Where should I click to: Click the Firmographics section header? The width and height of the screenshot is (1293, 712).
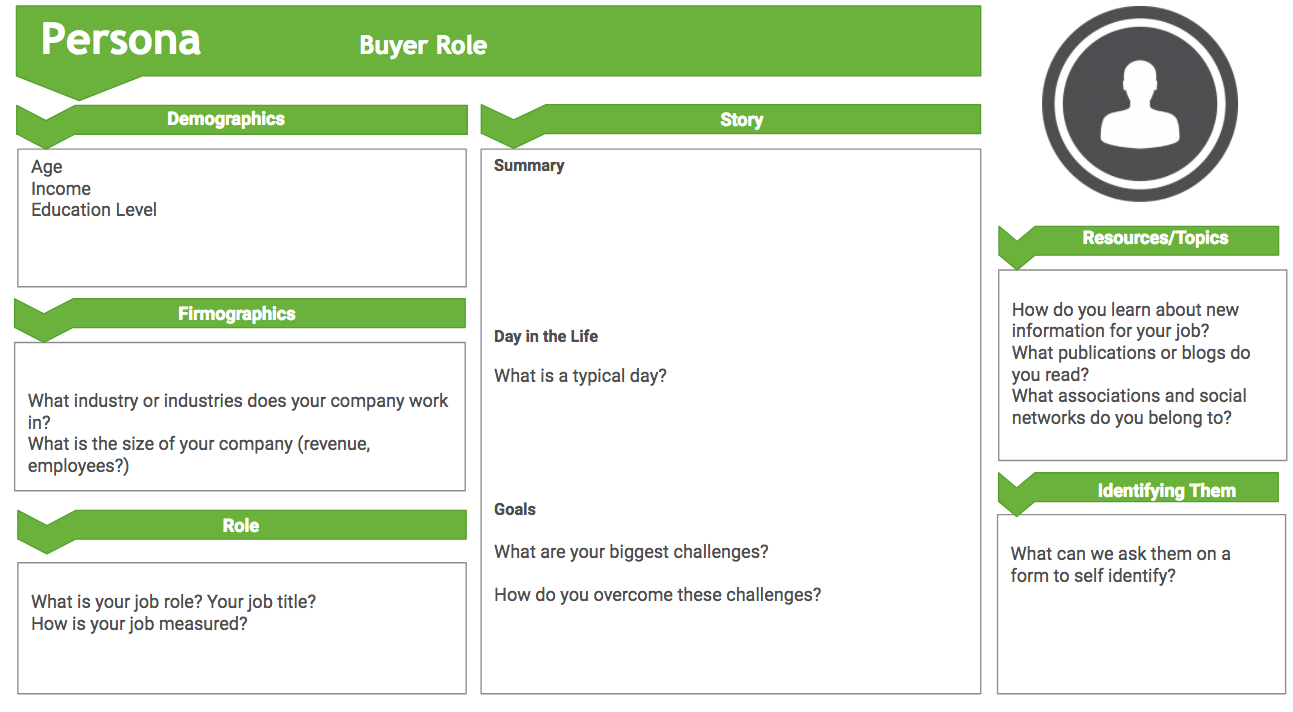(237, 314)
